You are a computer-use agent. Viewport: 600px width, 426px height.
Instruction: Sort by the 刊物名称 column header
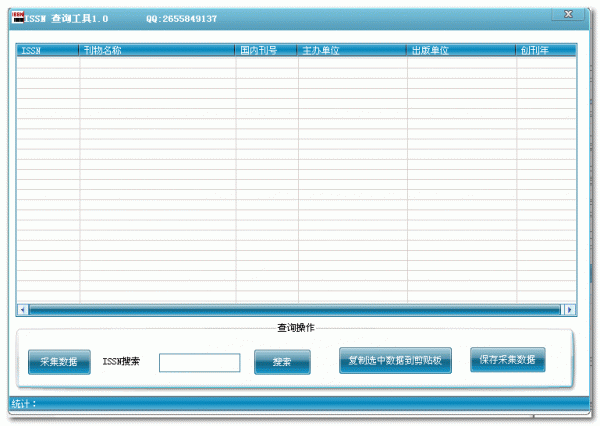point(157,50)
